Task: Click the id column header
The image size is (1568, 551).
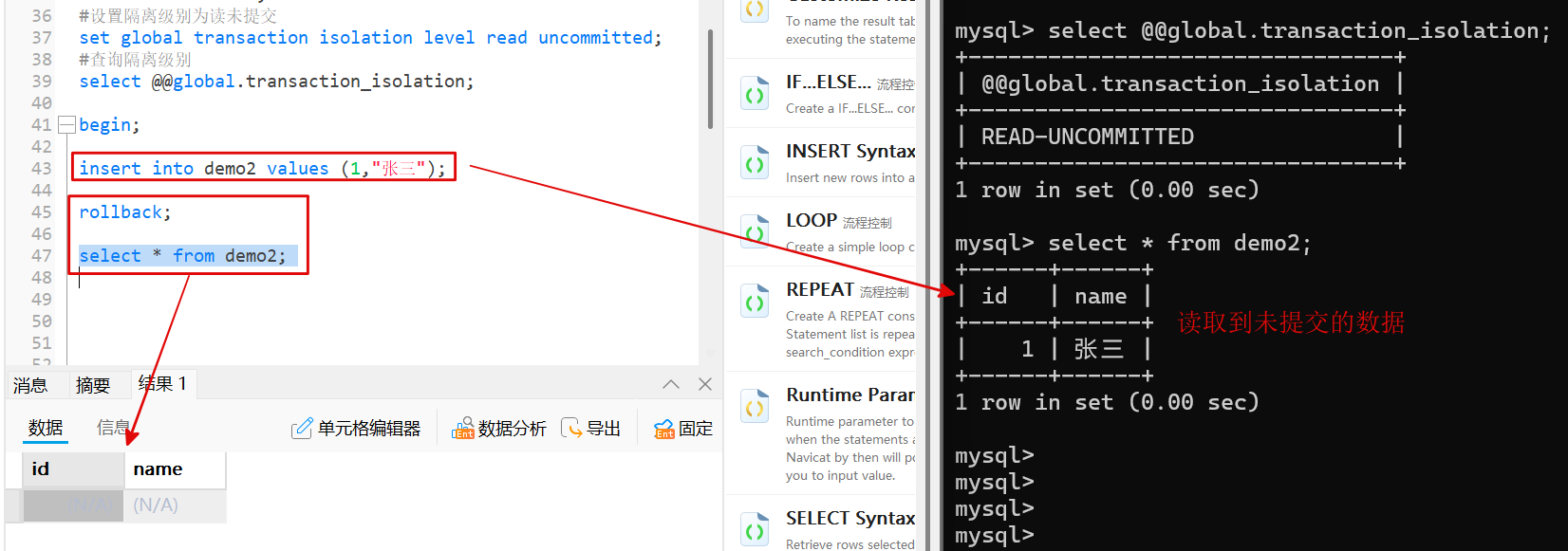Action: click(x=73, y=469)
